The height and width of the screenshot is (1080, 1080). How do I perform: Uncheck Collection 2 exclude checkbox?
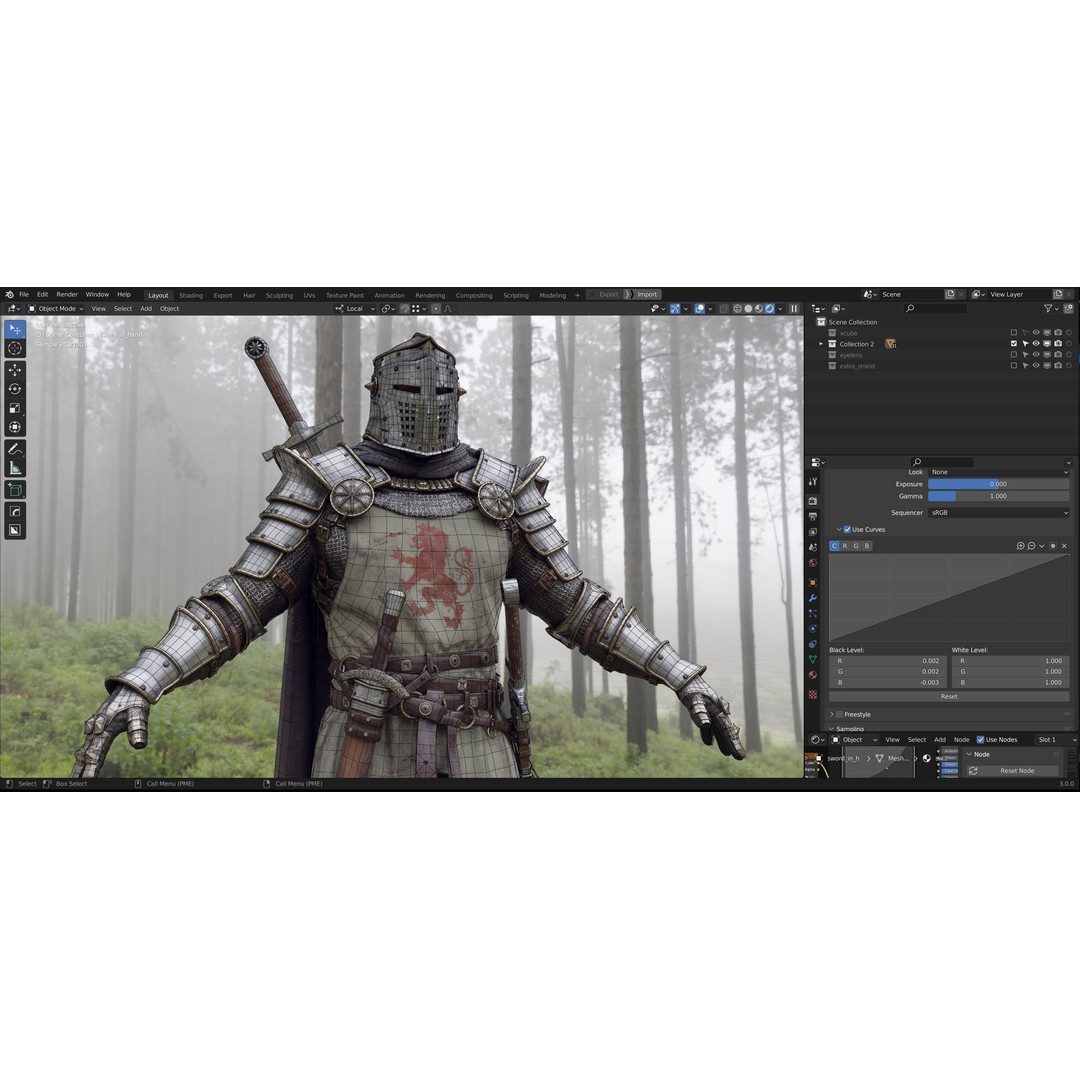point(1014,344)
